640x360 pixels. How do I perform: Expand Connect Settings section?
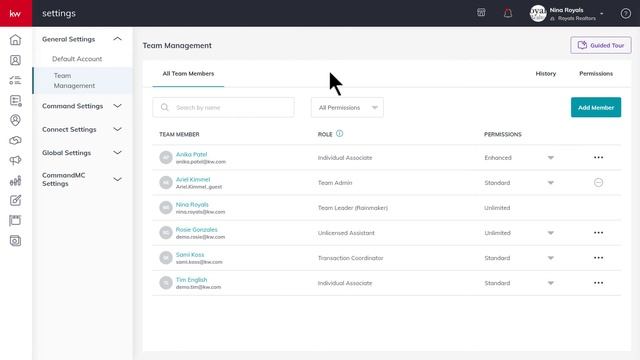coord(117,129)
